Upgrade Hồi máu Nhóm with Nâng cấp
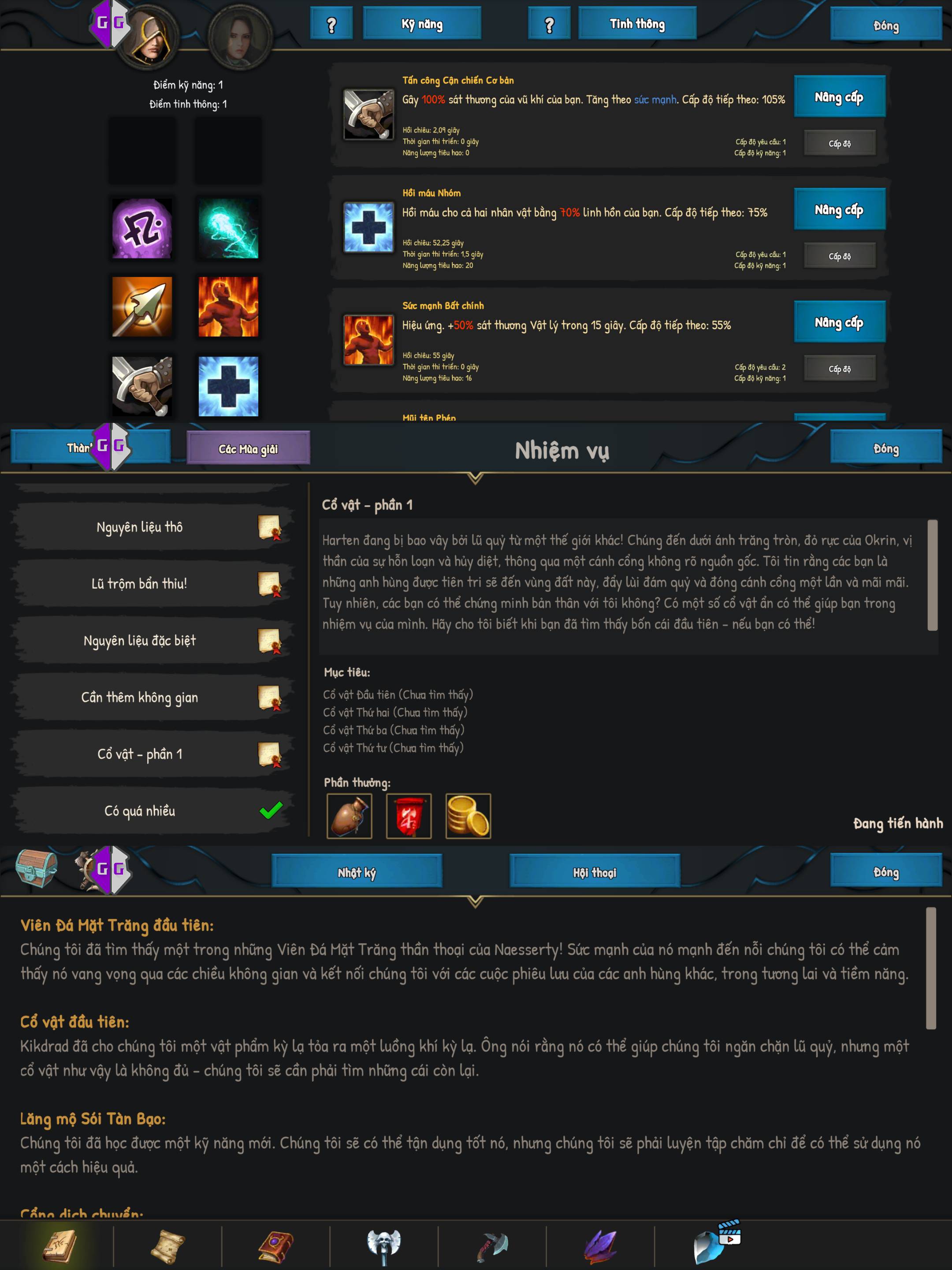The height and width of the screenshot is (1270, 952). tap(840, 209)
